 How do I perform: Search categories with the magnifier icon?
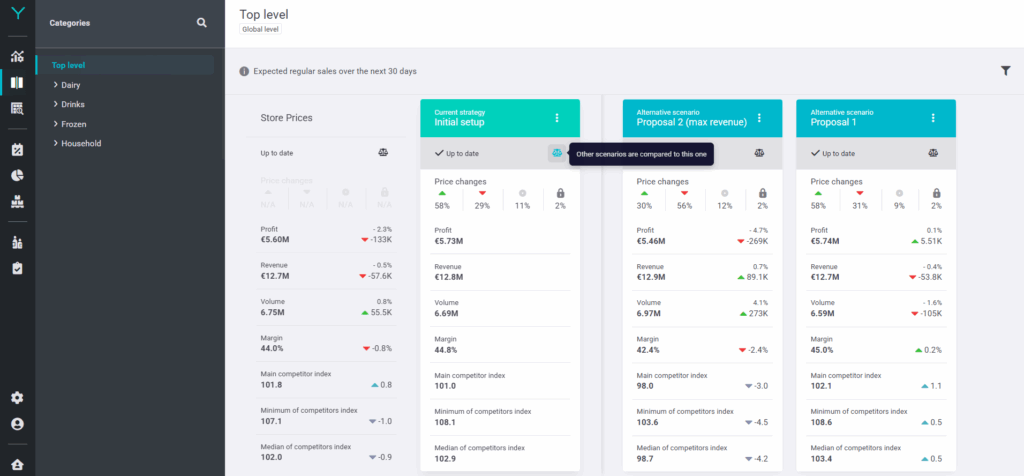(x=202, y=22)
